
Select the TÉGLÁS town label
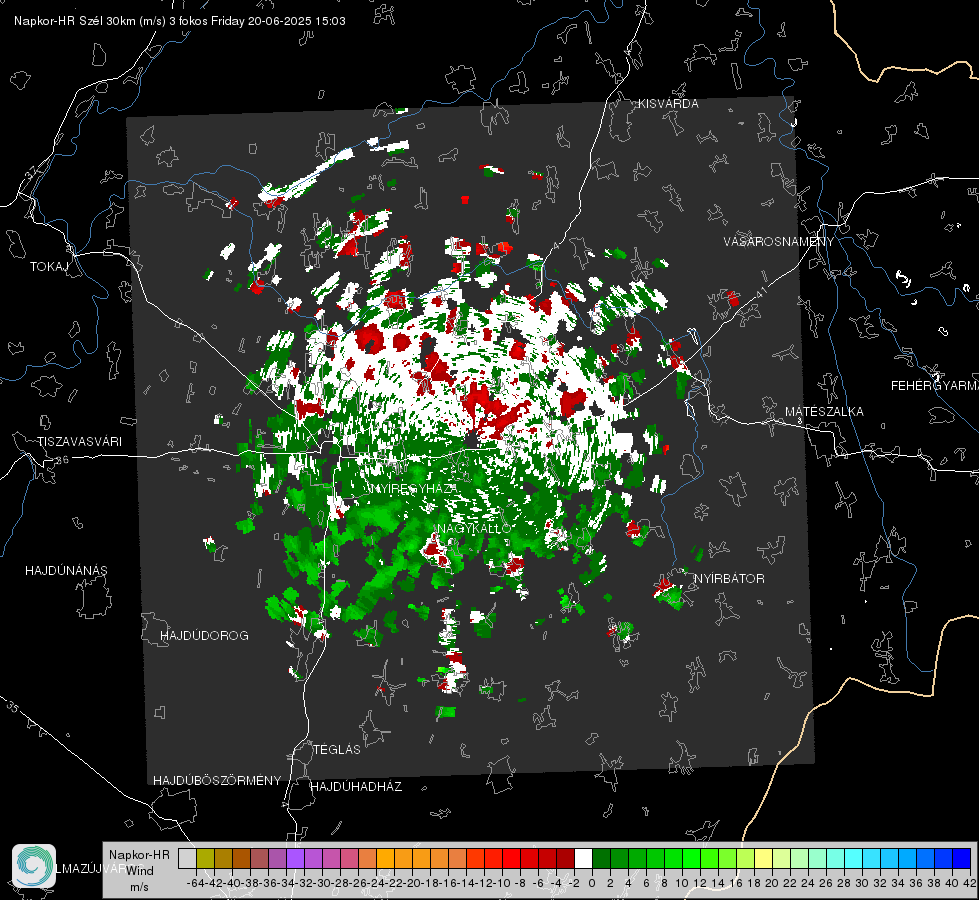pos(337,749)
